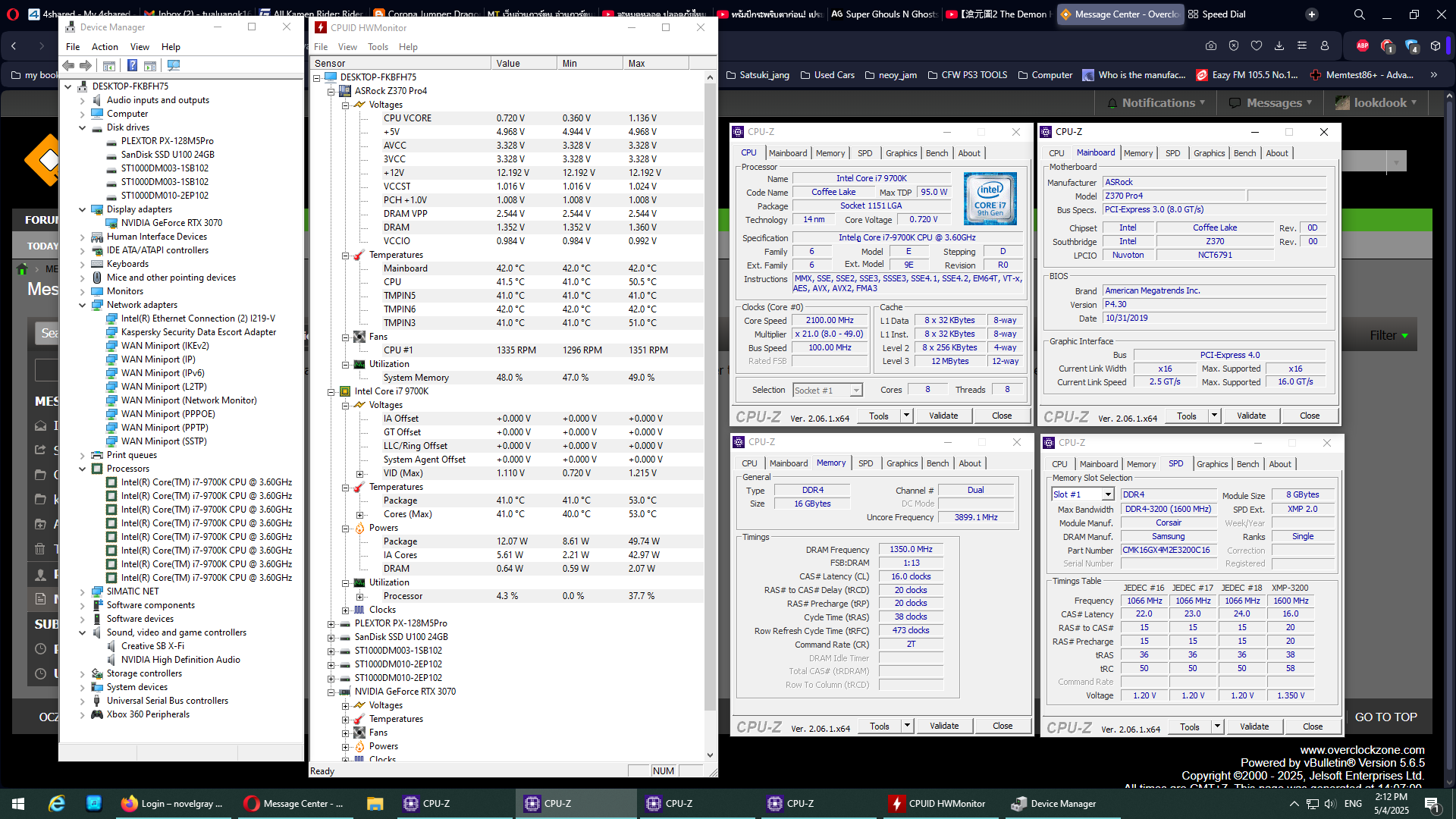Image resolution: width=1456 pixels, height=819 pixels.
Task: Click the browser ad-blocker shield icon
Action: [x=1234, y=46]
